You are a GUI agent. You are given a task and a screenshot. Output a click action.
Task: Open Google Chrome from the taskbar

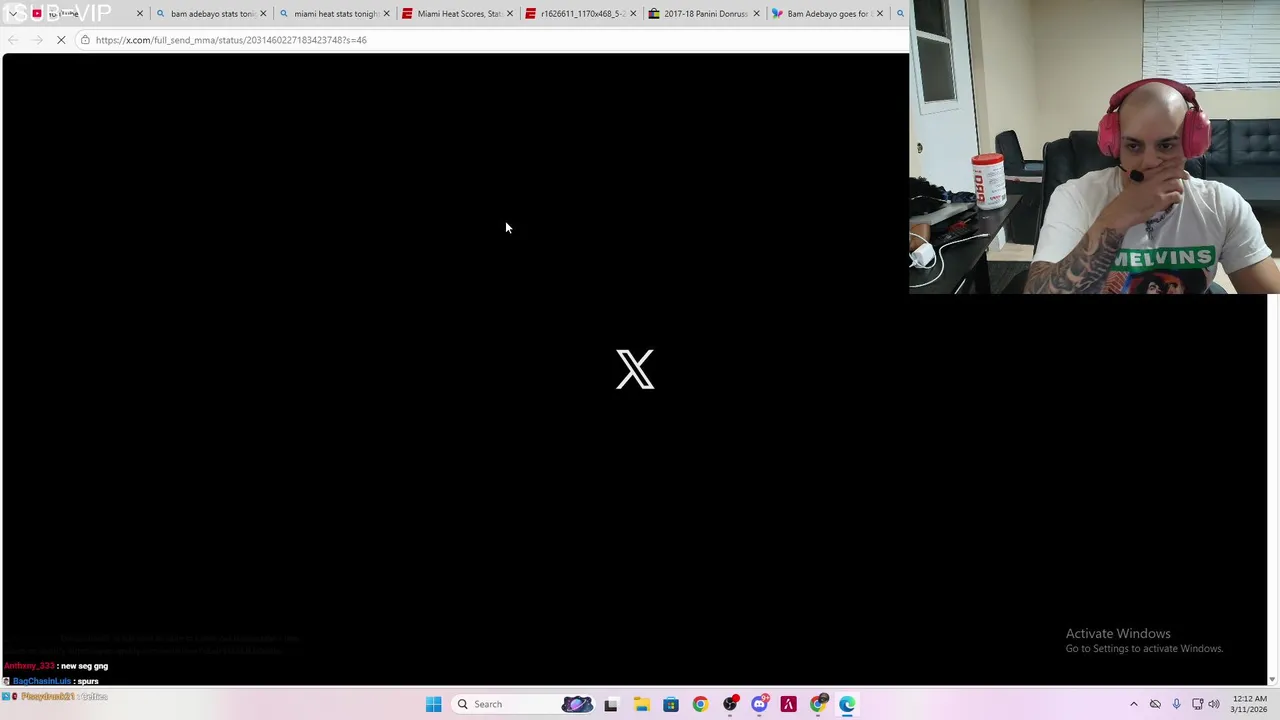coord(700,704)
